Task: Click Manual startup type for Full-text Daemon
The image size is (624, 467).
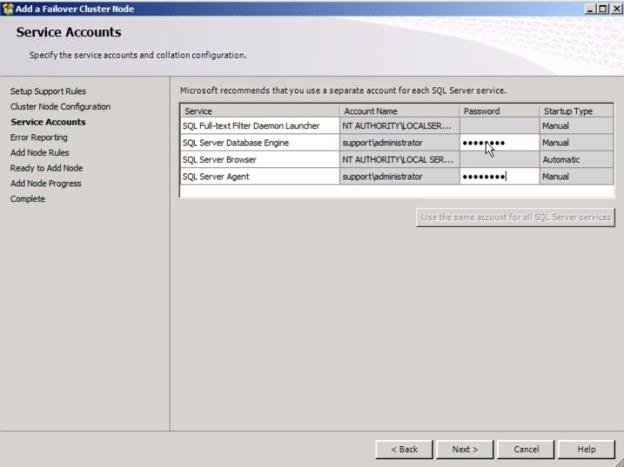Action: point(576,126)
